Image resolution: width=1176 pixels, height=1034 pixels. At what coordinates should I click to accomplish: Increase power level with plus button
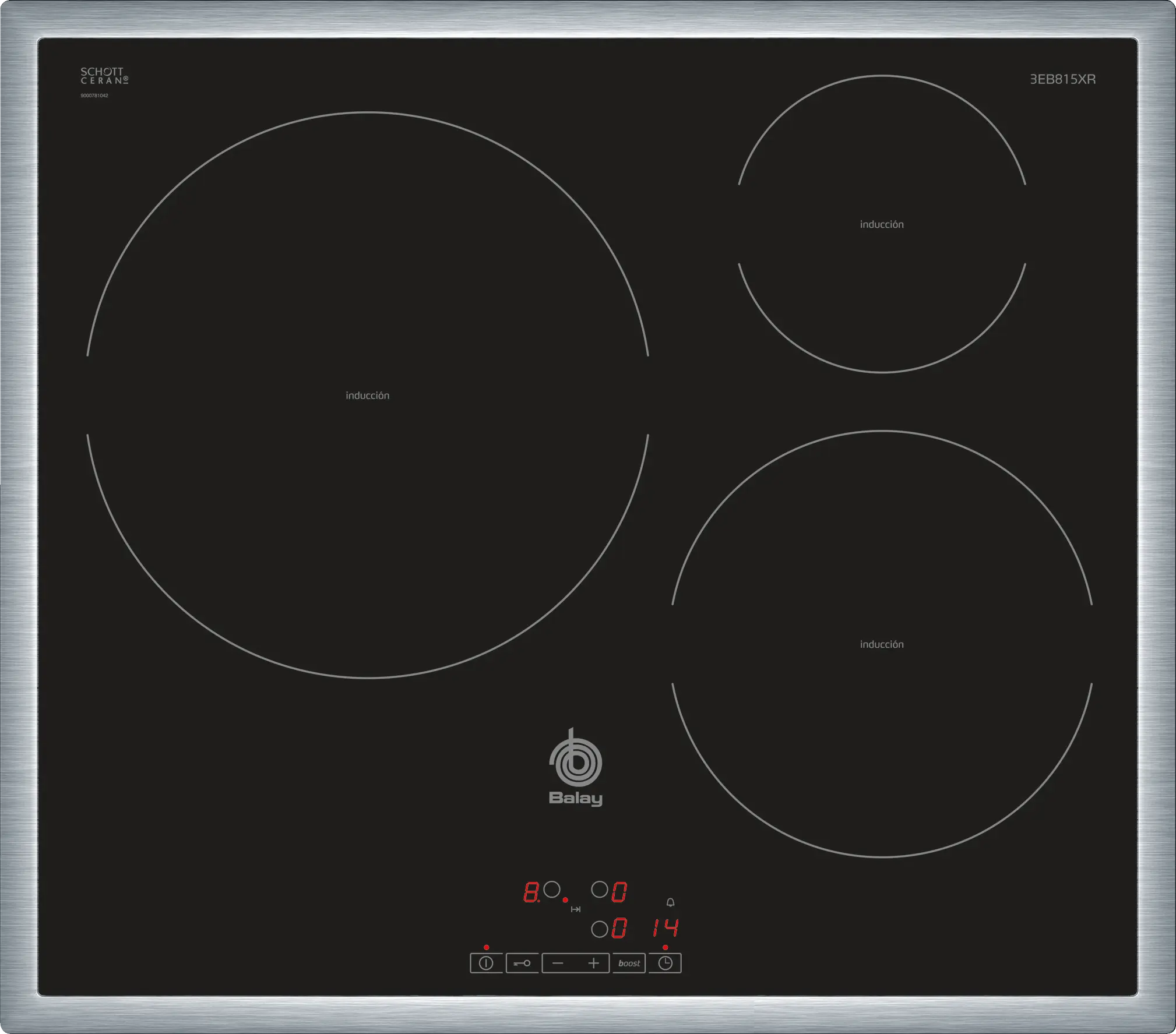[593, 963]
